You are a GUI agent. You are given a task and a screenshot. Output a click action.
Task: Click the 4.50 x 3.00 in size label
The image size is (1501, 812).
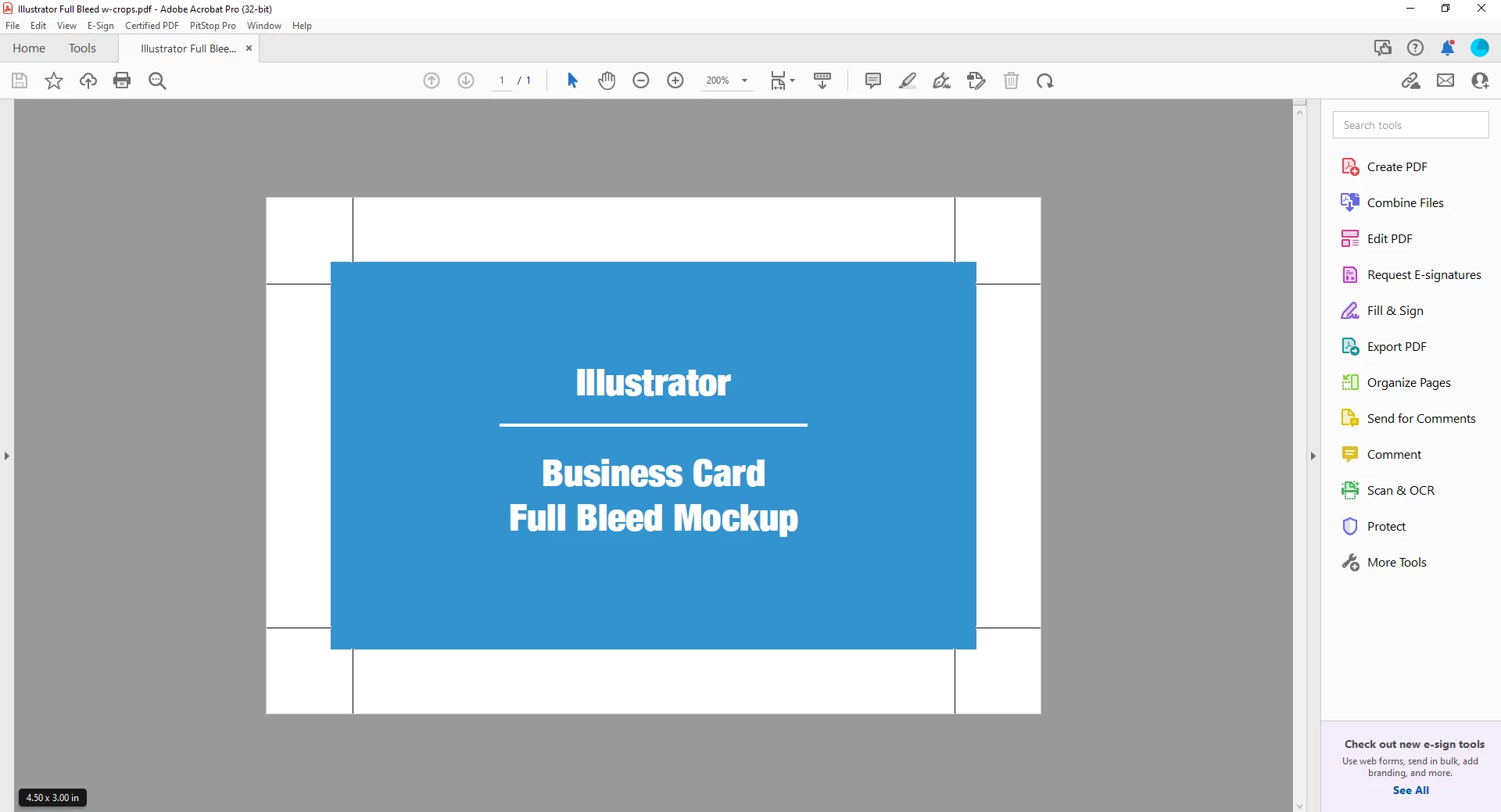tap(52, 798)
